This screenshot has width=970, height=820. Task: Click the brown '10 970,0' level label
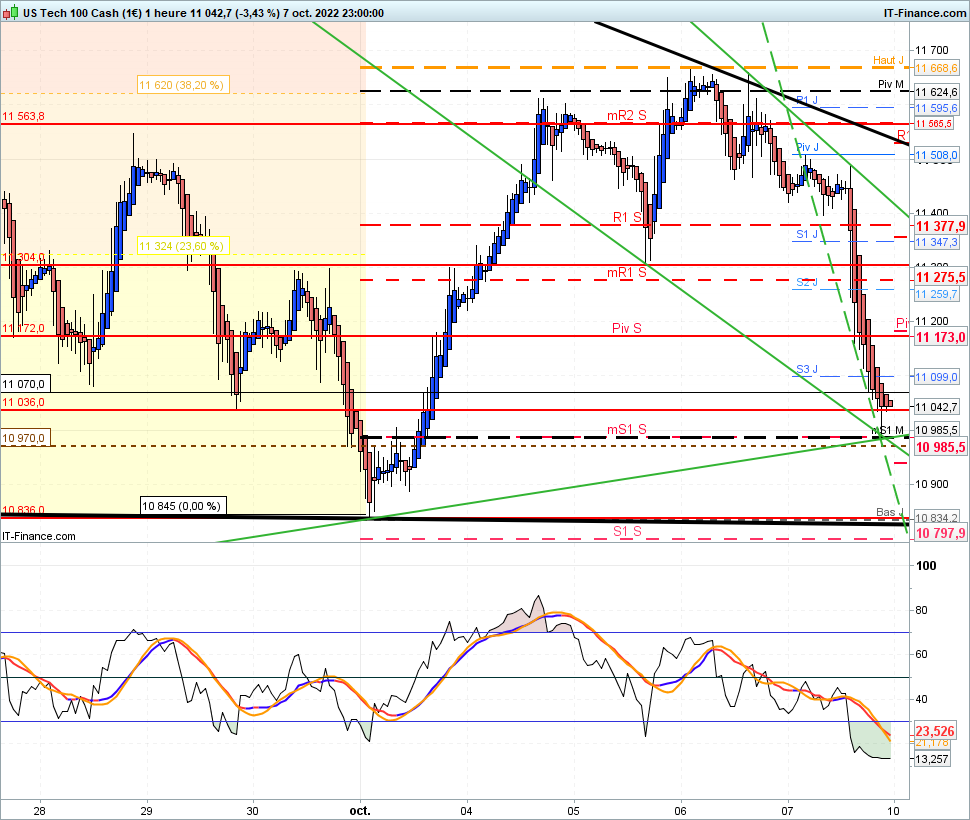click(x=25, y=438)
